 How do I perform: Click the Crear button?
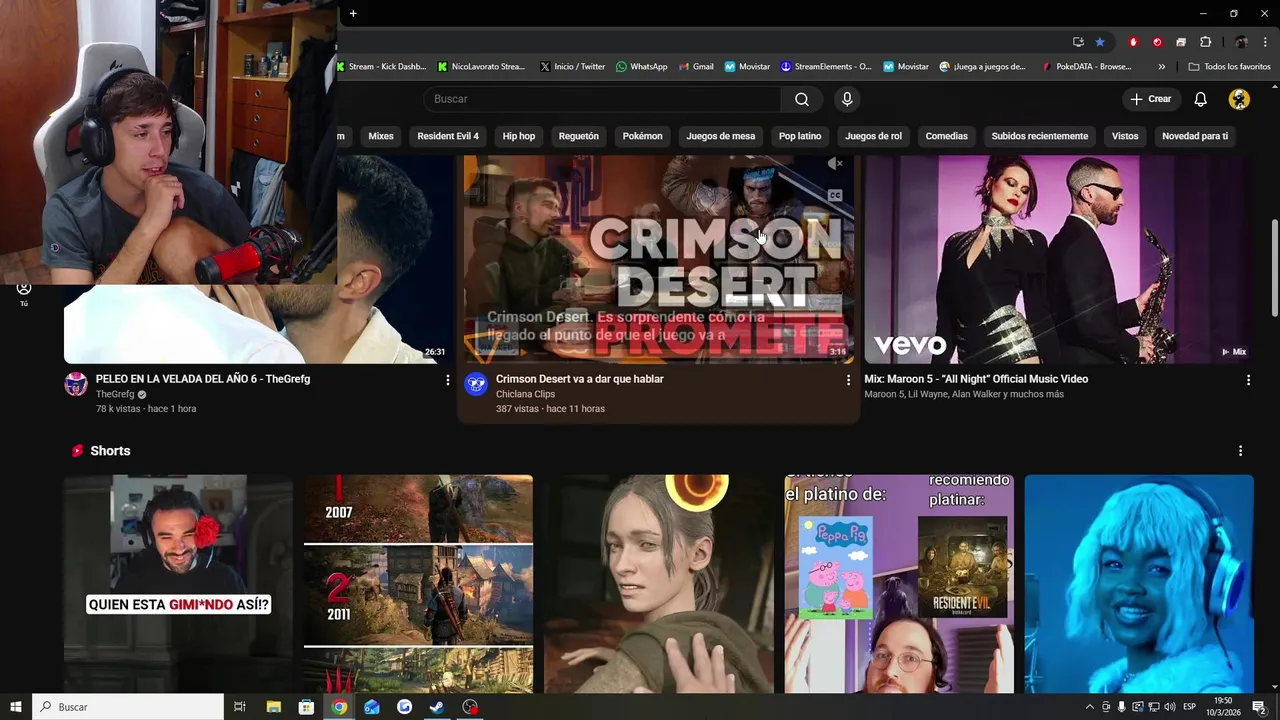[1151, 99]
